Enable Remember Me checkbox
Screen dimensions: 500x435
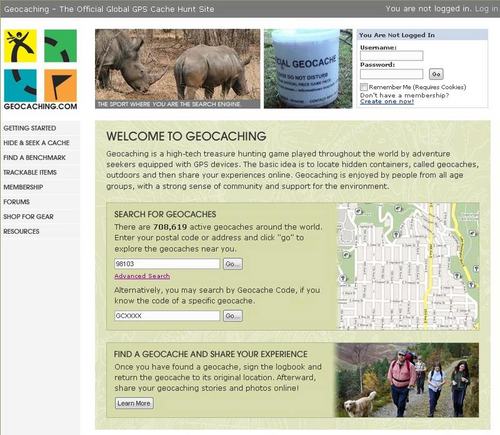click(364, 87)
